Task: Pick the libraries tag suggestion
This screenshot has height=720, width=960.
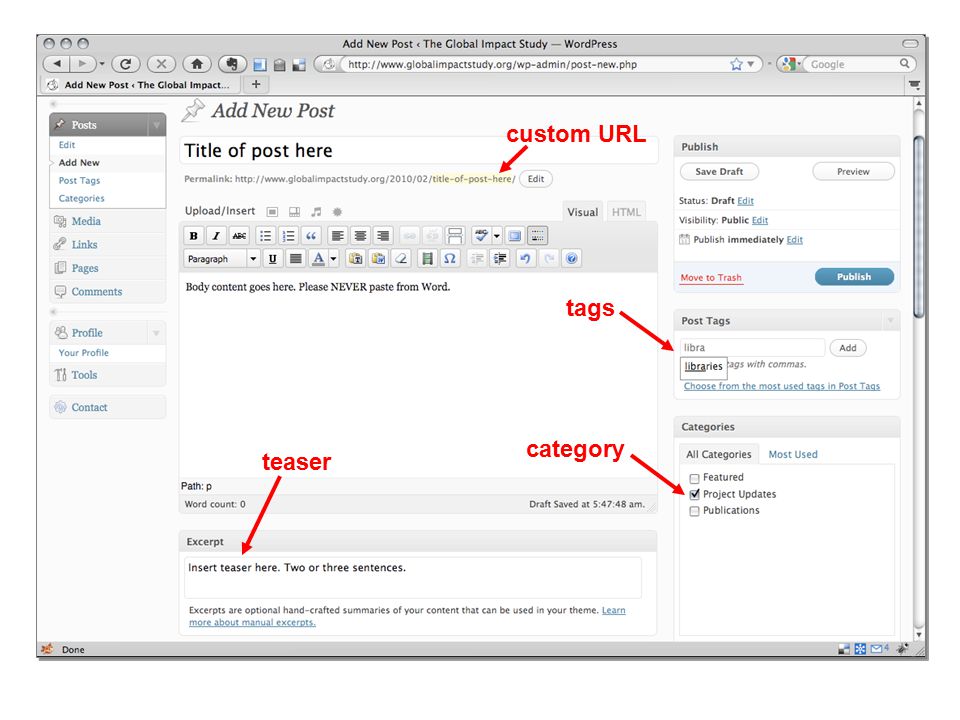Action: 703,366
